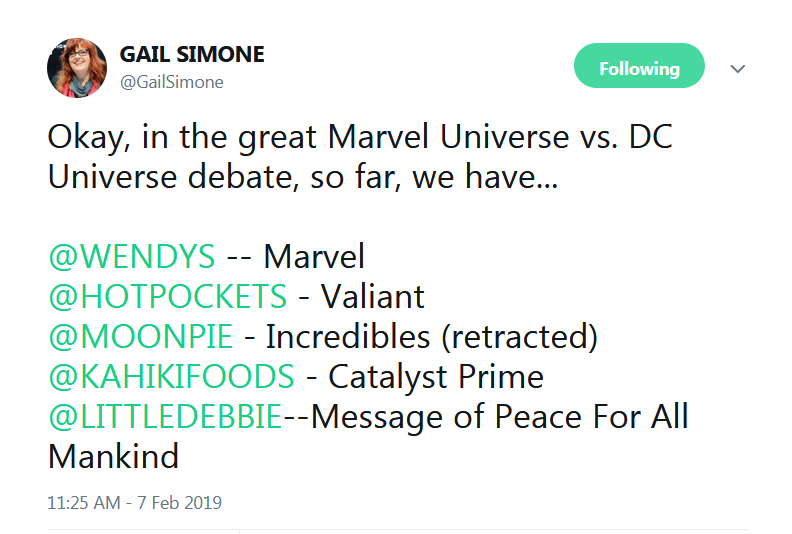Open the @WENDYS mention
Image resolution: width=792 pixels, height=534 pixels.
coord(132,256)
